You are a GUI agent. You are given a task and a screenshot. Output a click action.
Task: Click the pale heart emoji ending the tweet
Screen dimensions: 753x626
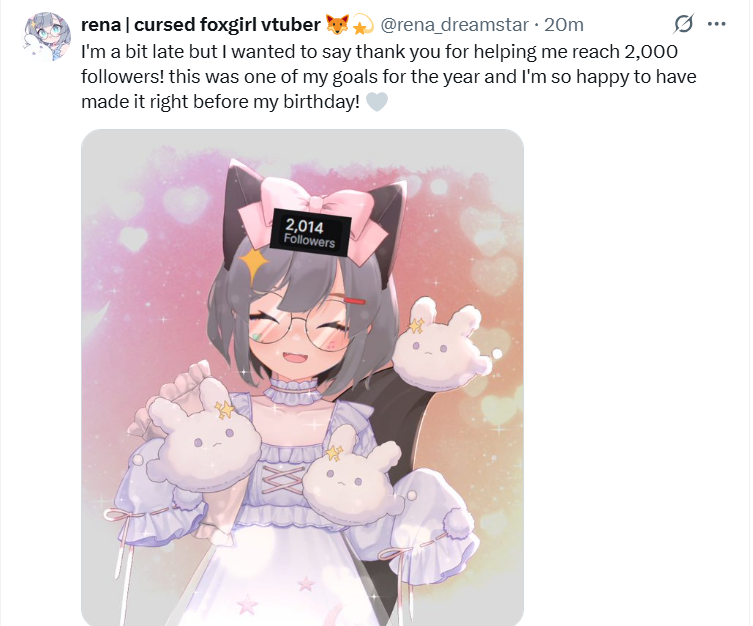[377, 102]
